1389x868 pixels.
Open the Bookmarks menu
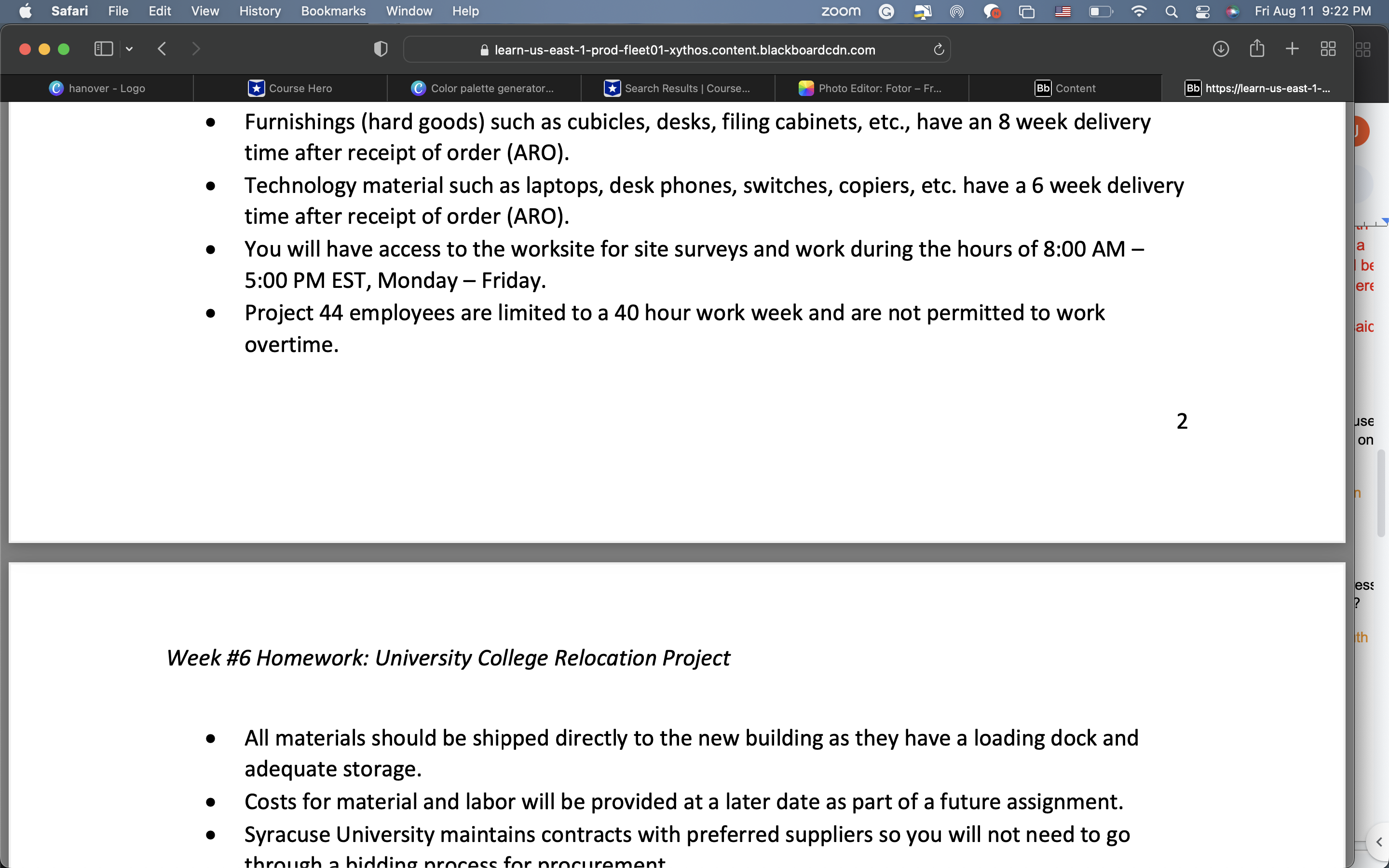click(333, 11)
